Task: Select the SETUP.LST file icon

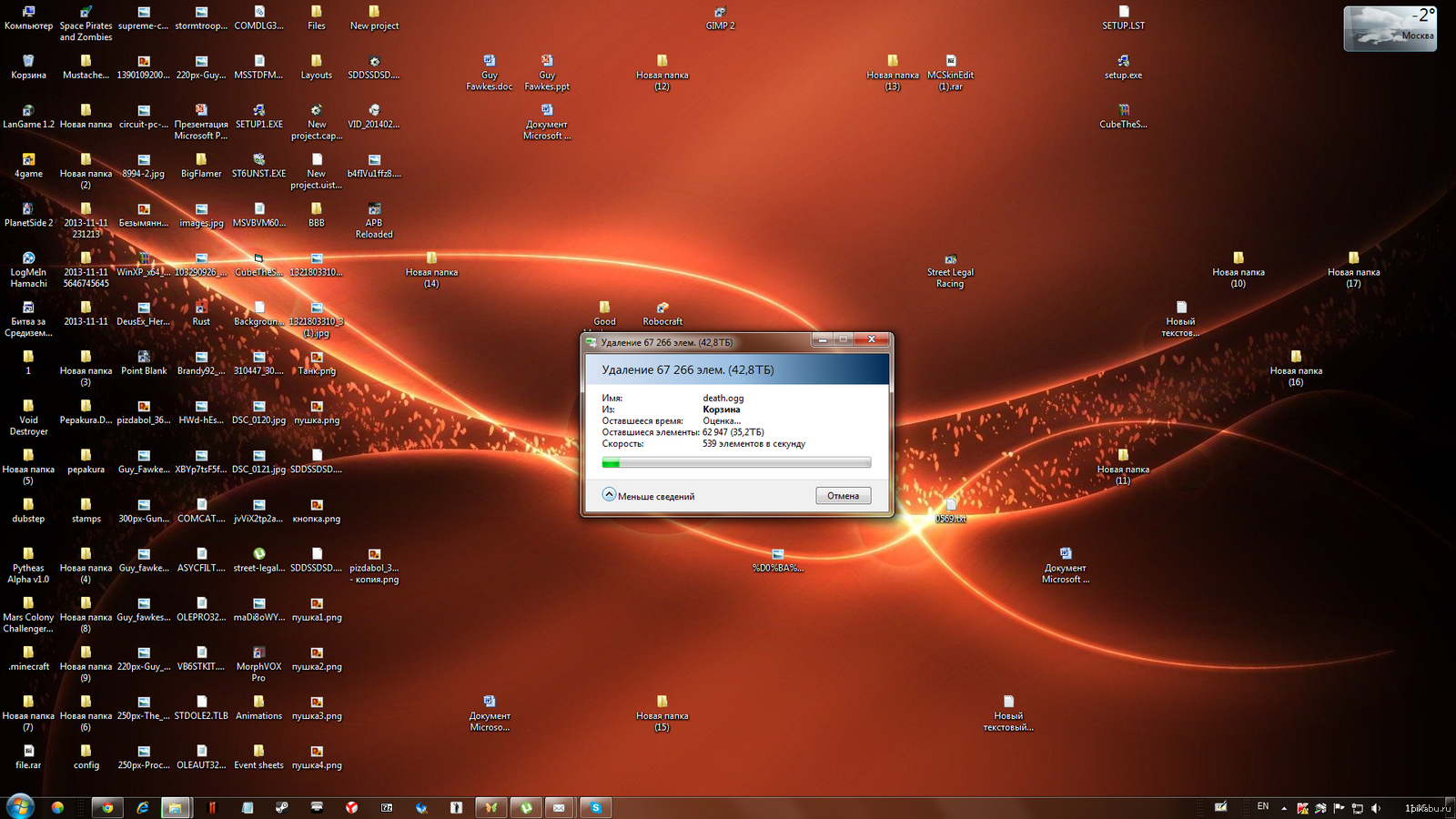Action: click(1123, 18)
